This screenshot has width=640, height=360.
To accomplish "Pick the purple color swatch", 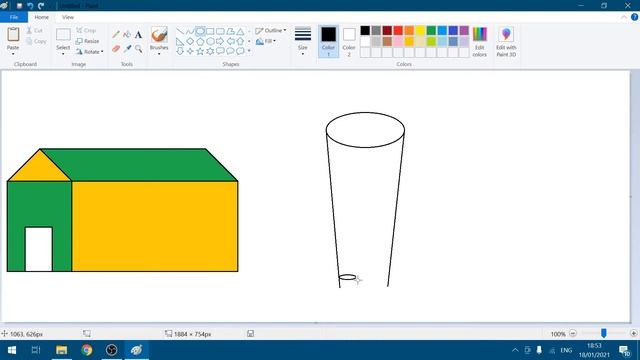I will click(x=464, y=31).
